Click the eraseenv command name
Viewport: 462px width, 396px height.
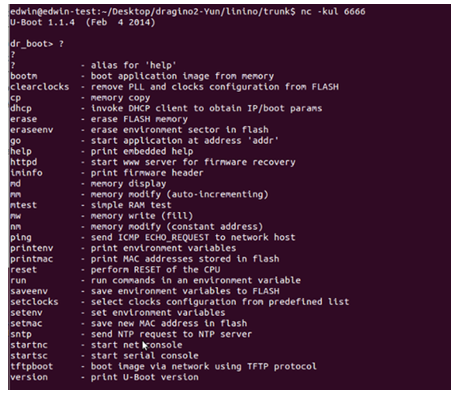pos(32,130)
